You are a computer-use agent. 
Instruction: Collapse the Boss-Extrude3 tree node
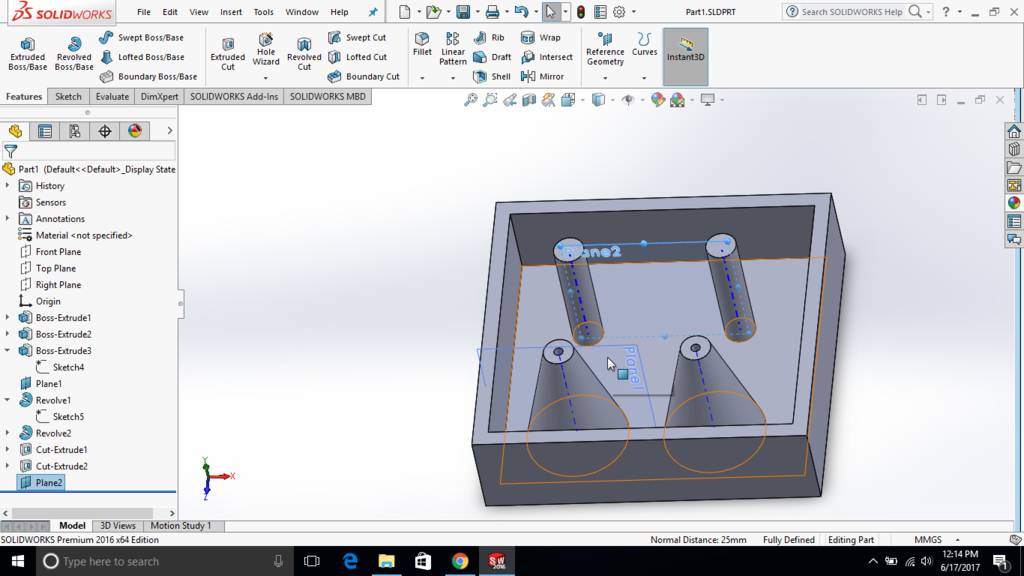8,351
